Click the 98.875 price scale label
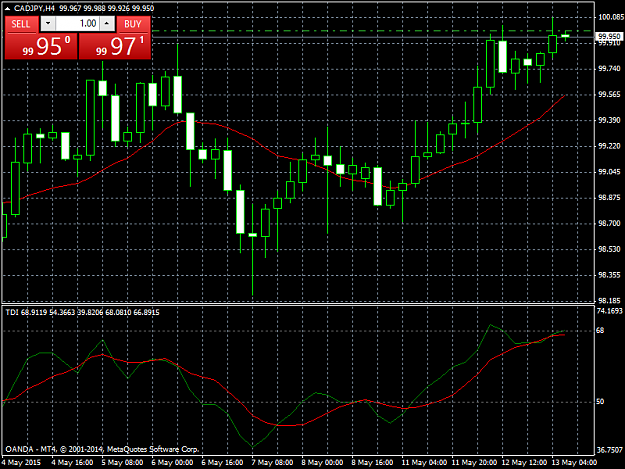 tap(609, 198)
